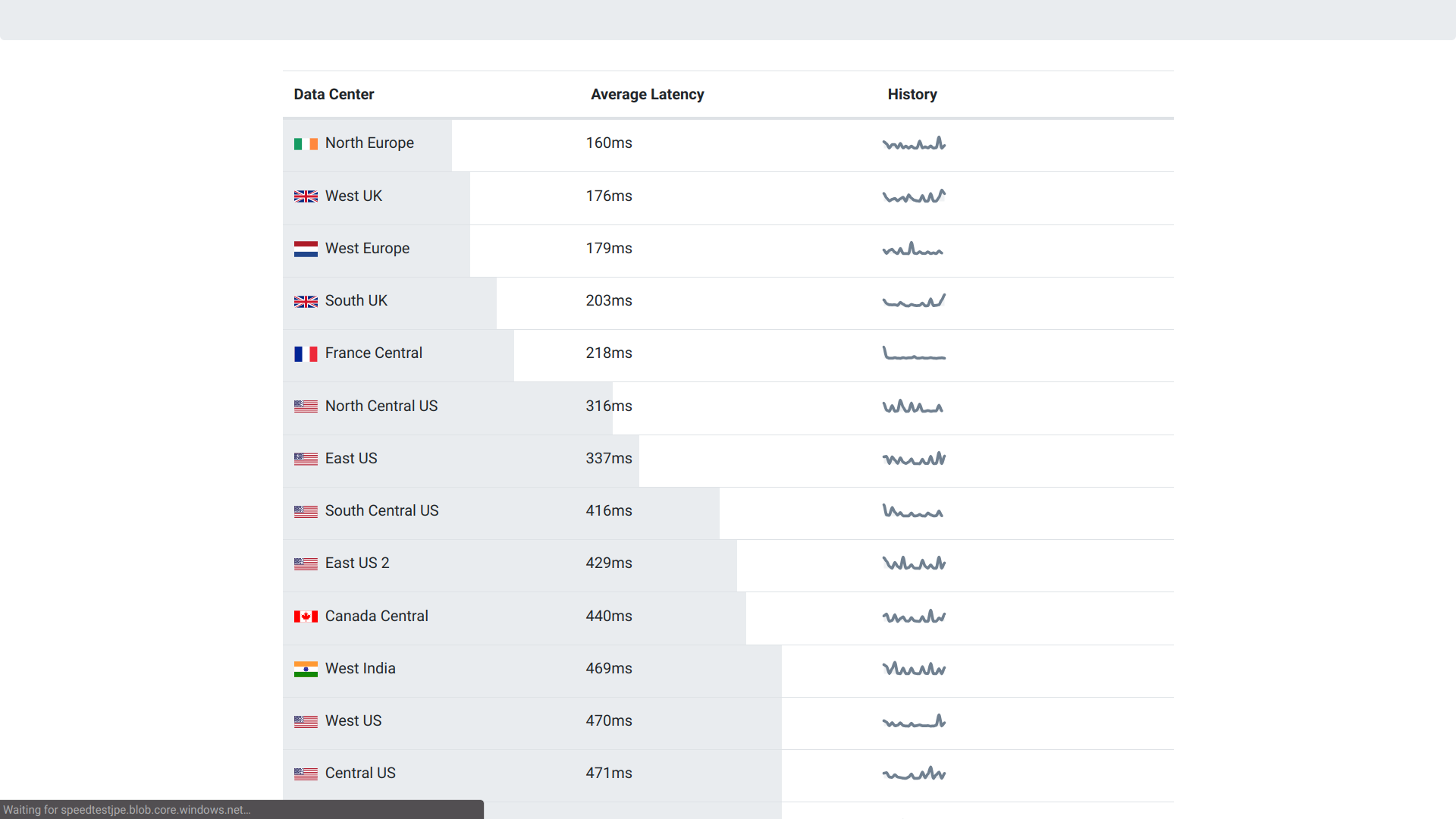Click the browser status bar loading message
This screenshot has width=1456, height=819.
(127, 810)
